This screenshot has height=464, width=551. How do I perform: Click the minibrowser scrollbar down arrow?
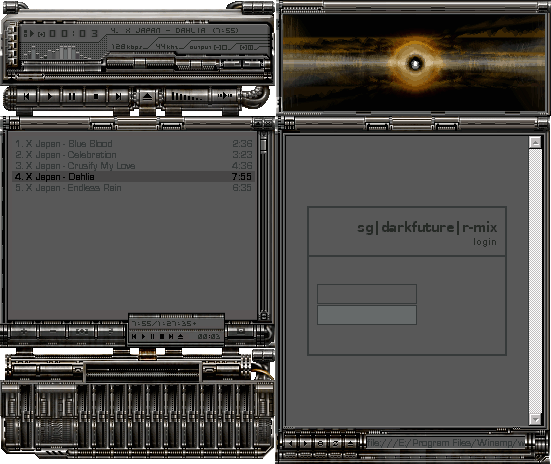[535, 419]
